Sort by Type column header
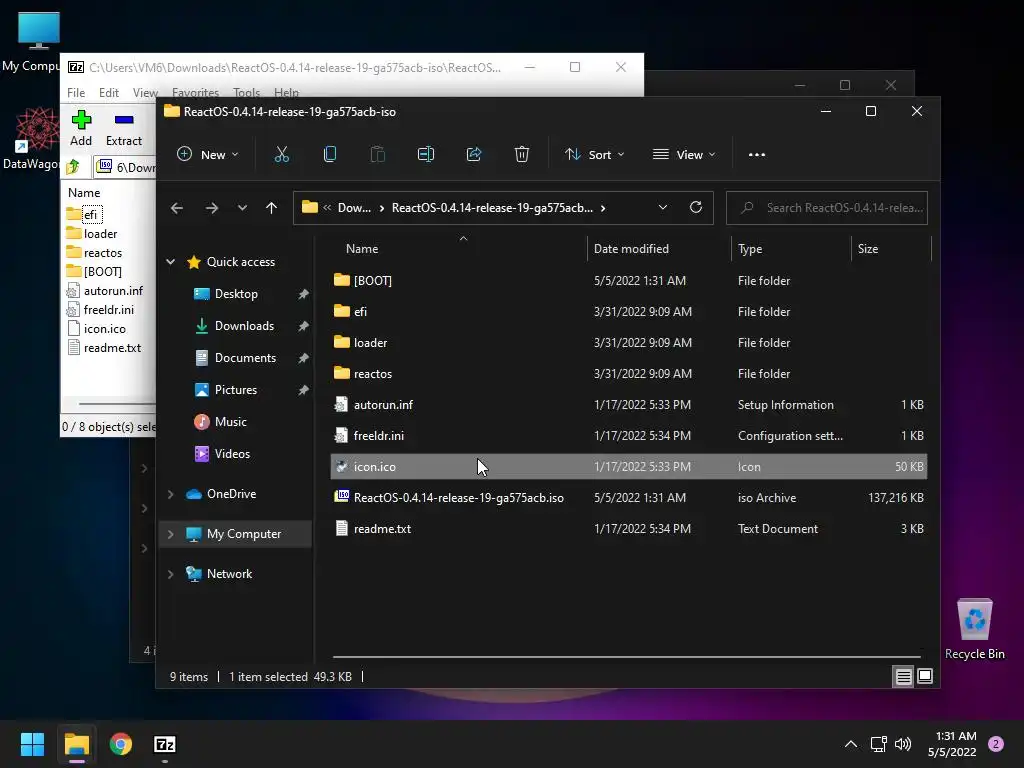This screenshot has height=768, width=1024. click(x=792, y=249)
